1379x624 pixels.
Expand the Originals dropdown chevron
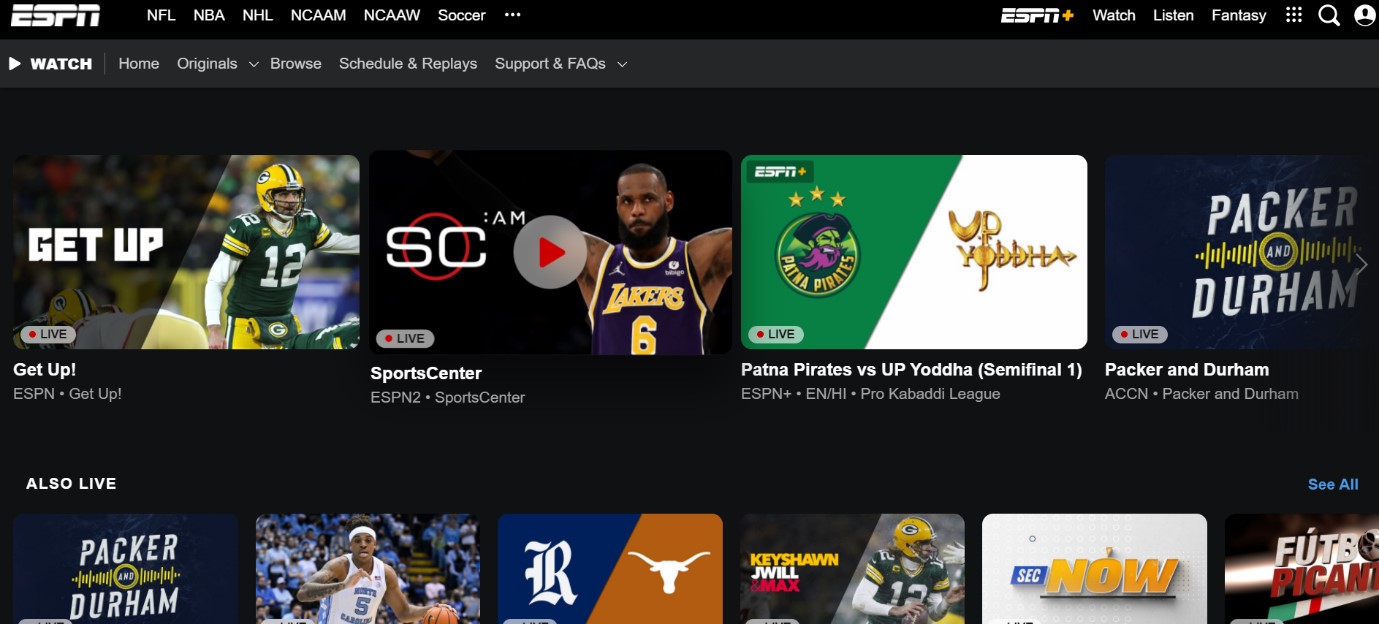pyautogui.click(x=254, y=64)
